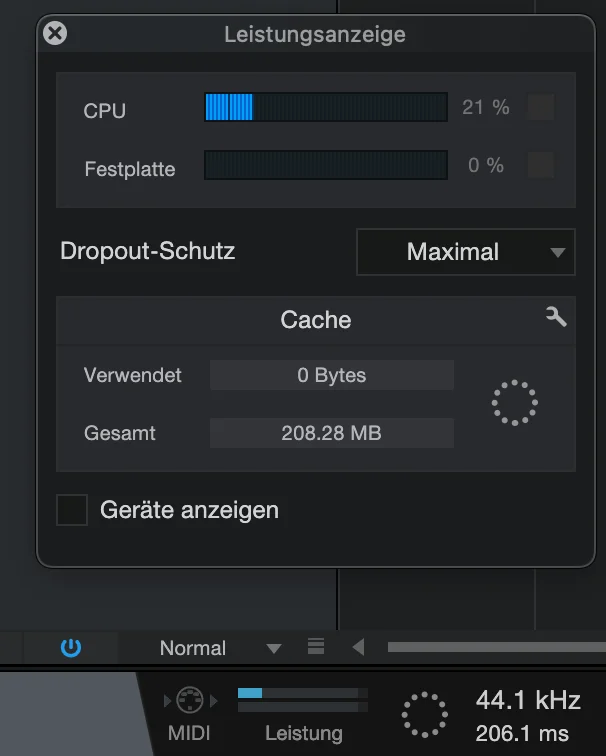
Task: Click the MIDI monitor icon
Action: (190, 700)
